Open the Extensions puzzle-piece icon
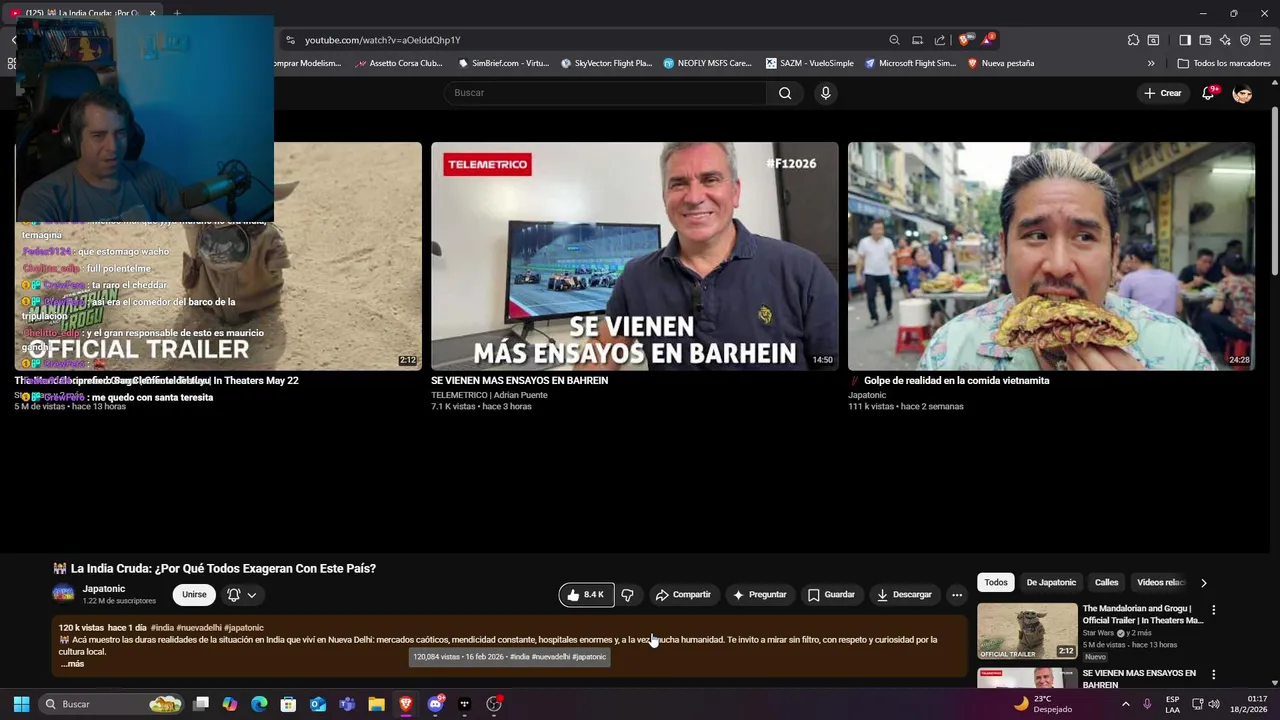Screen dimensions: 1280x720 pos(1133,40)
